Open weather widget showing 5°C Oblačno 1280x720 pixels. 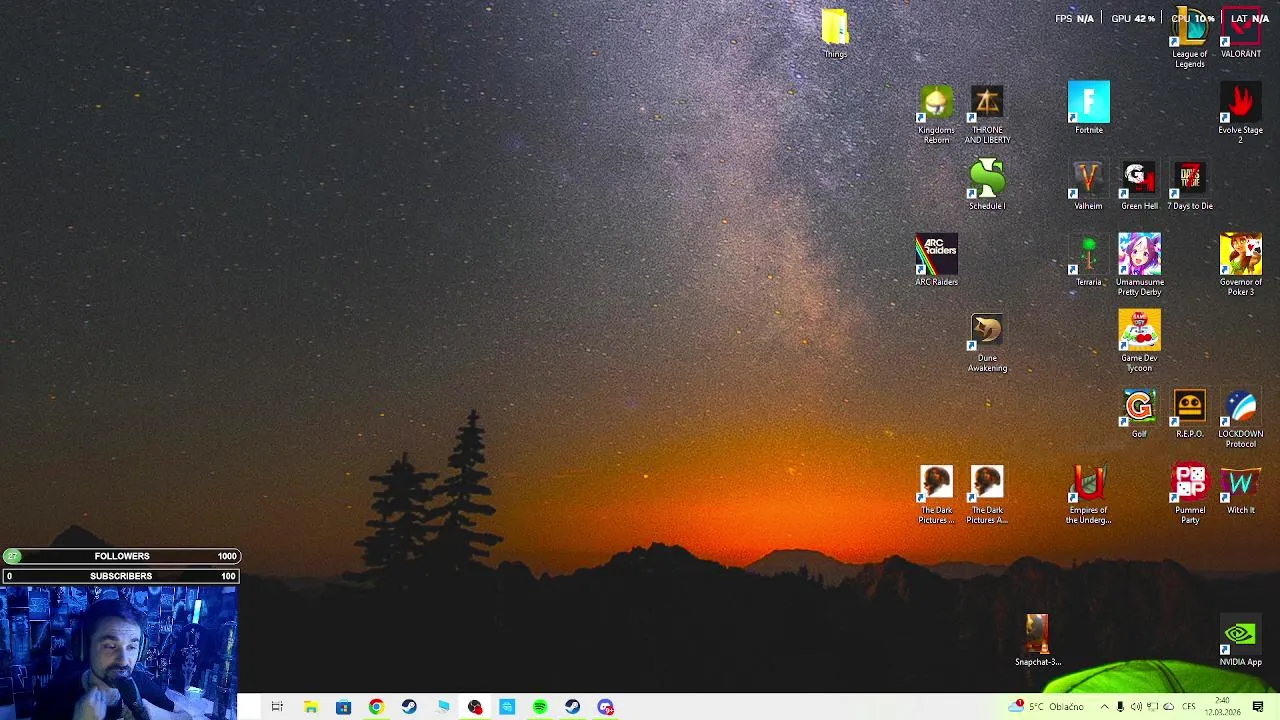[1047, 707]
